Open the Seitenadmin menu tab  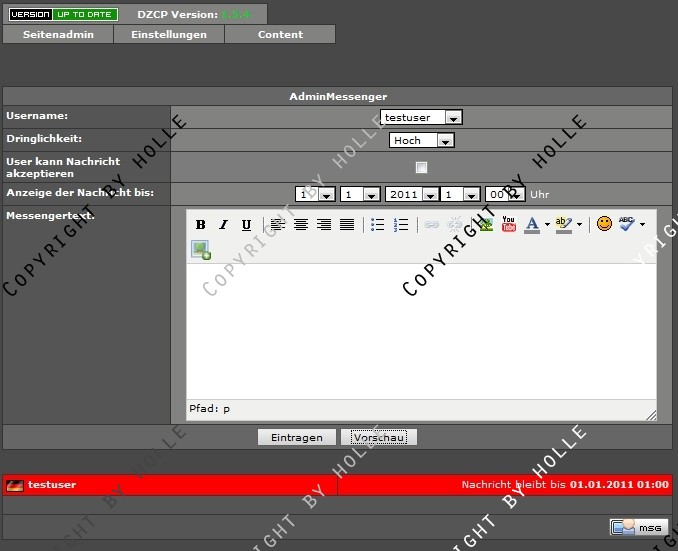(58, 34)
